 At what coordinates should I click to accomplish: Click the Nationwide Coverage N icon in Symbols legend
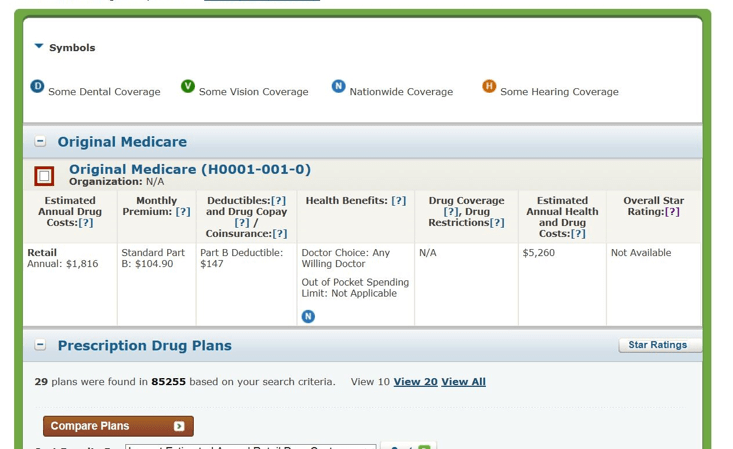click(338, 86)
